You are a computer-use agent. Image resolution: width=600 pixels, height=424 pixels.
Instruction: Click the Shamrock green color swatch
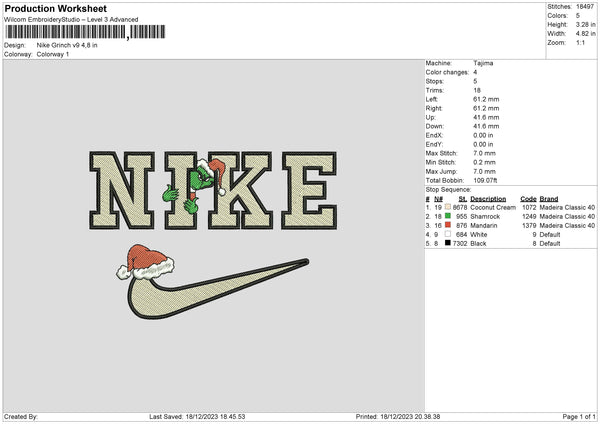pyautogui.click(x=448, y=216)
